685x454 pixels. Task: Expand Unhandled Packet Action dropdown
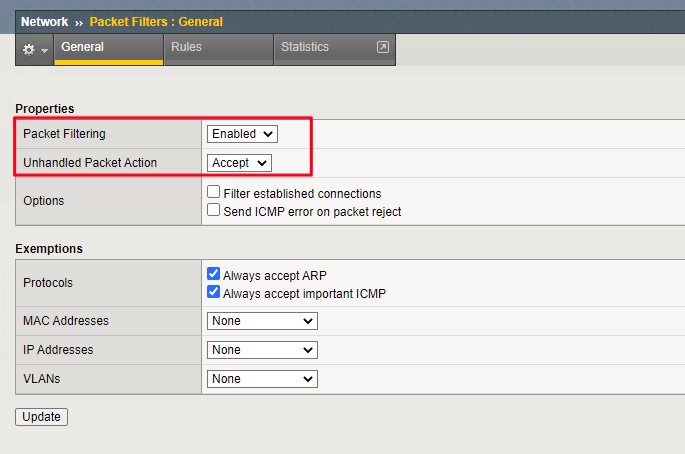coord(239,163)
